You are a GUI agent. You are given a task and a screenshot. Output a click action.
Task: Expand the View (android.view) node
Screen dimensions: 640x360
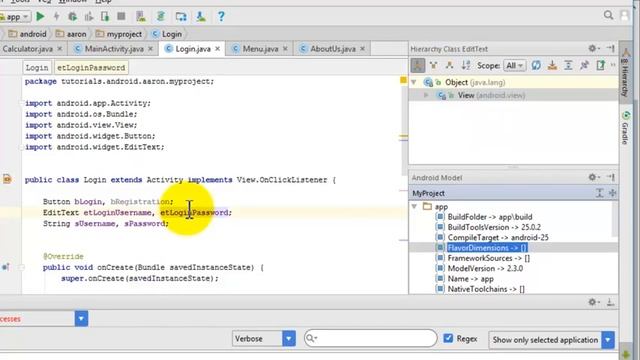426,95
